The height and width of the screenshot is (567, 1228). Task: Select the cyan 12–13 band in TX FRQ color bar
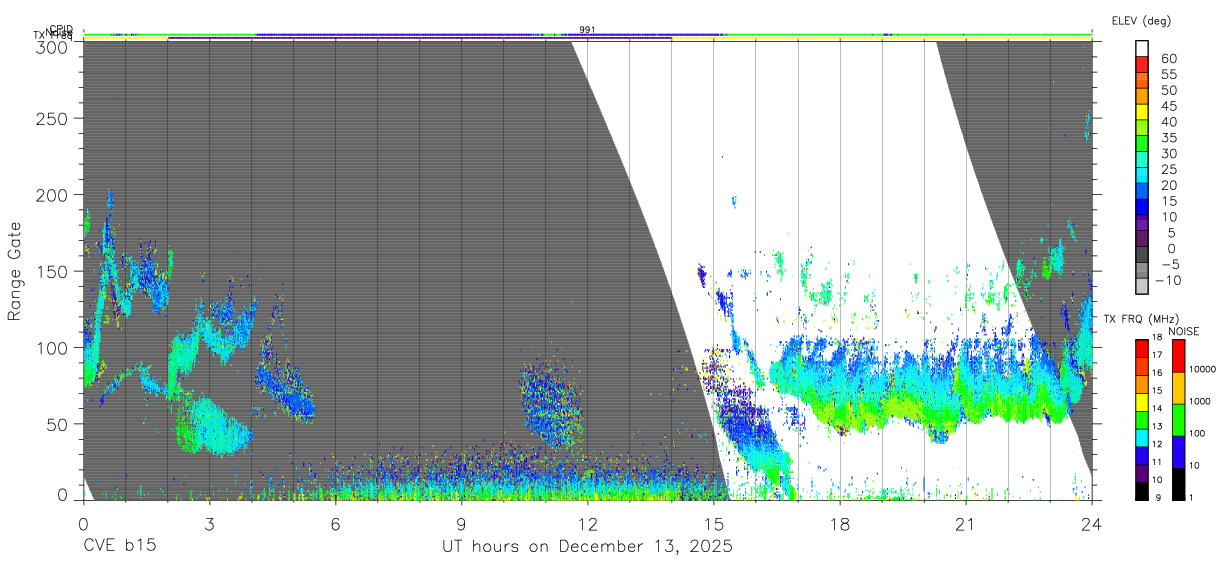(x=1141, y=436)
